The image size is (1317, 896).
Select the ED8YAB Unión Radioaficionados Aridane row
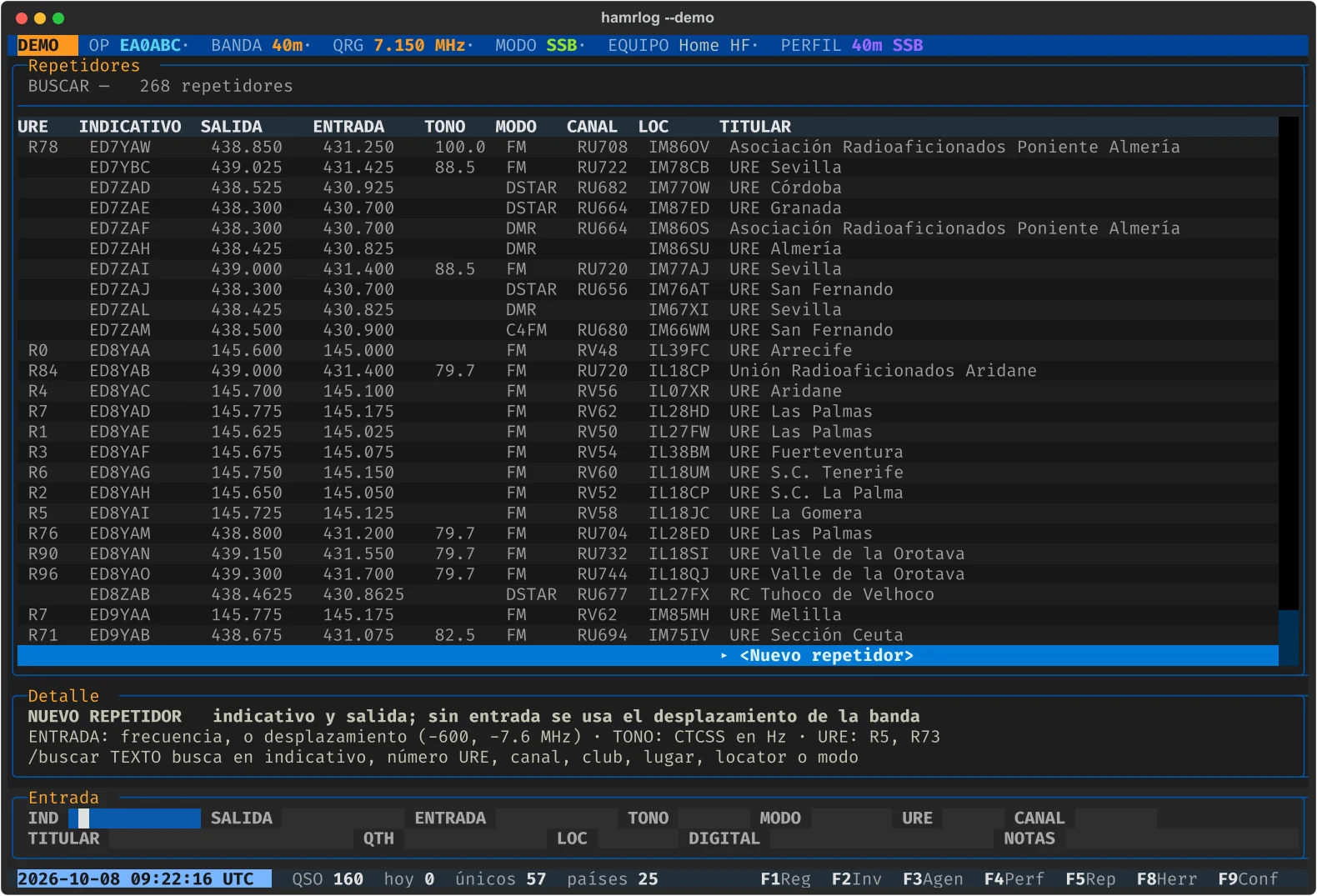click(x=648, y=371)
